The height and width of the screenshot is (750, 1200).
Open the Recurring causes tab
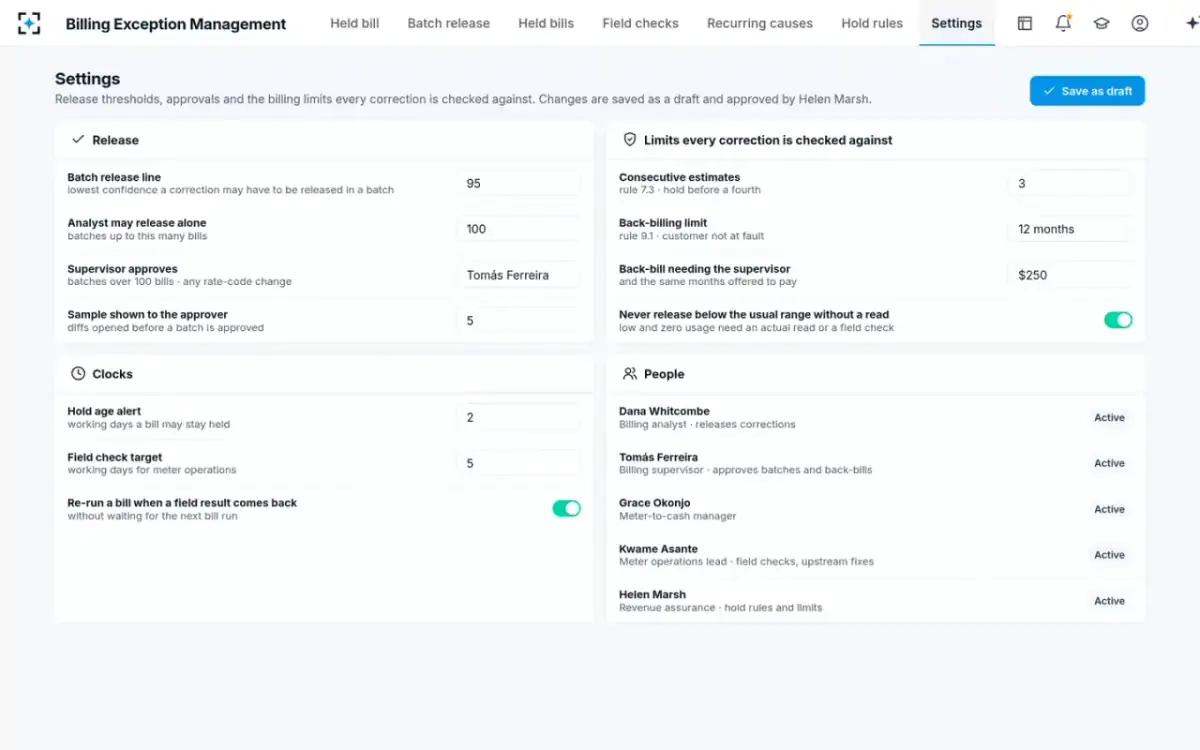point(760,23)
